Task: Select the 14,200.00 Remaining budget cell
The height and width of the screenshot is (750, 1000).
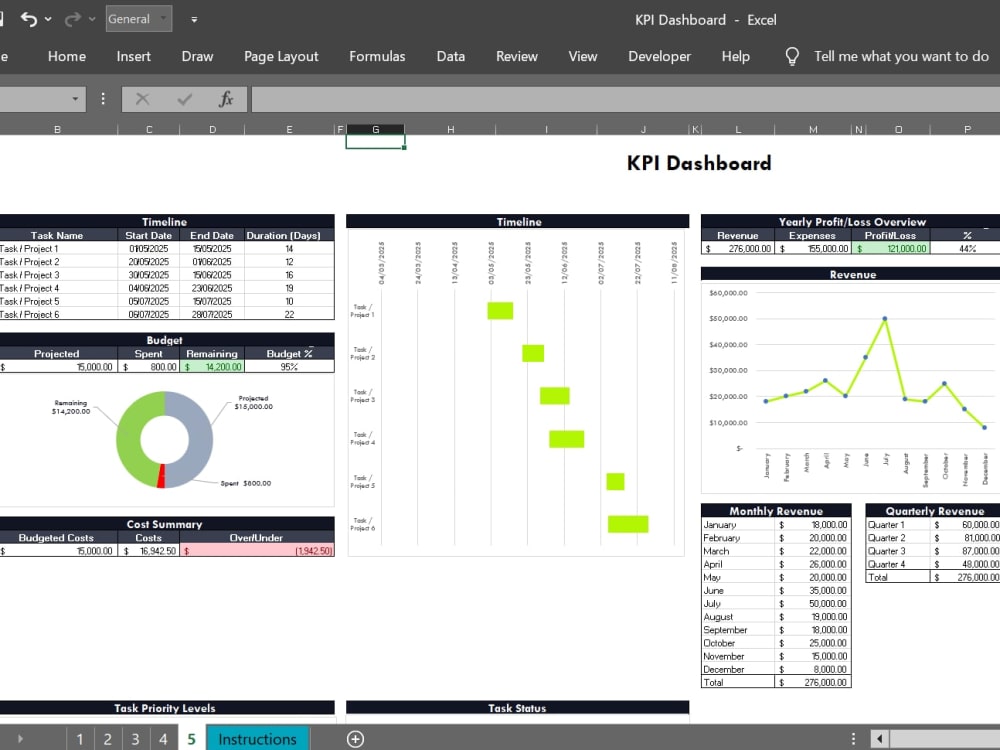Action: (212, 367)
